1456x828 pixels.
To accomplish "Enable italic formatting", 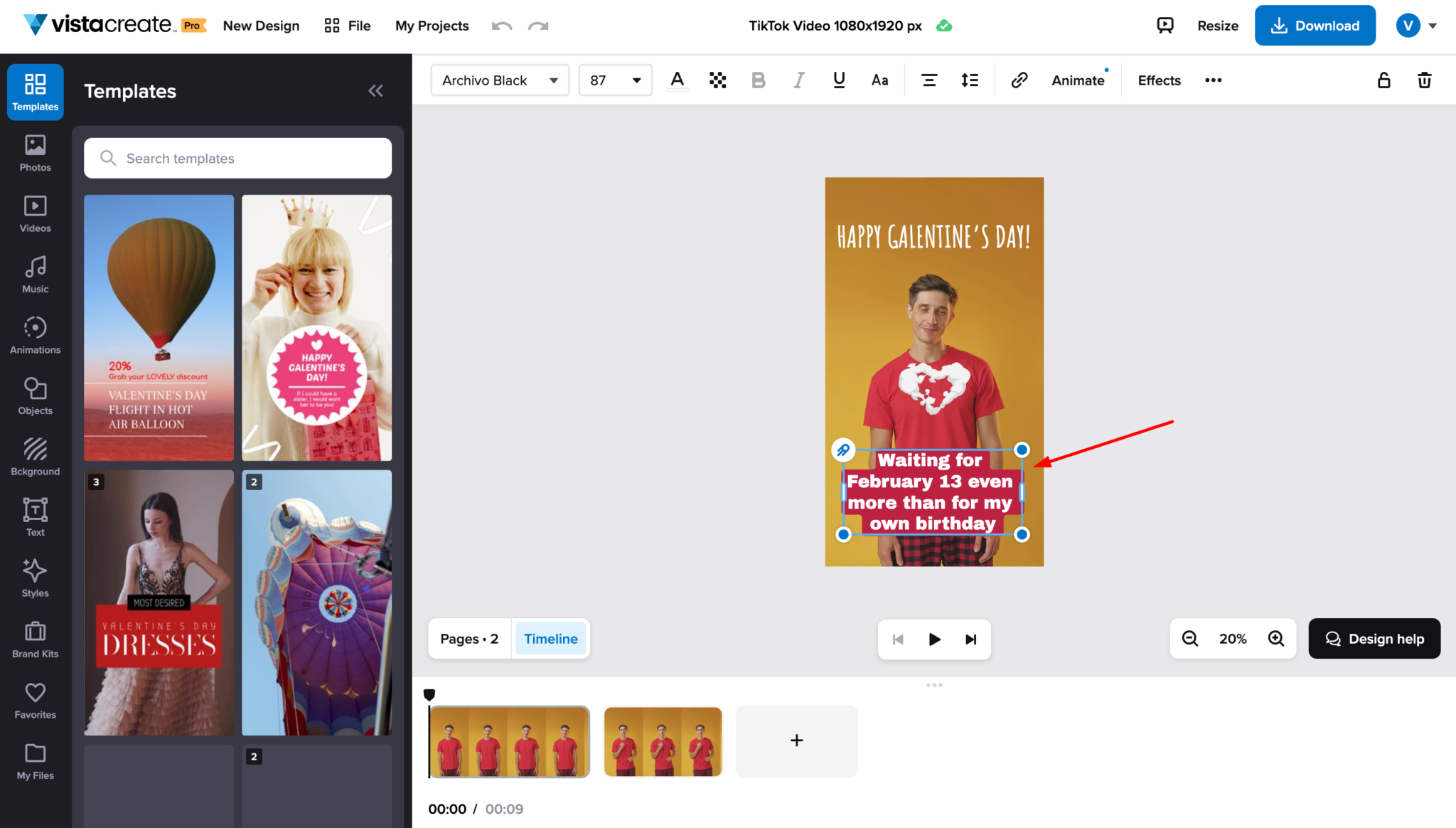I will pos(798,80).
